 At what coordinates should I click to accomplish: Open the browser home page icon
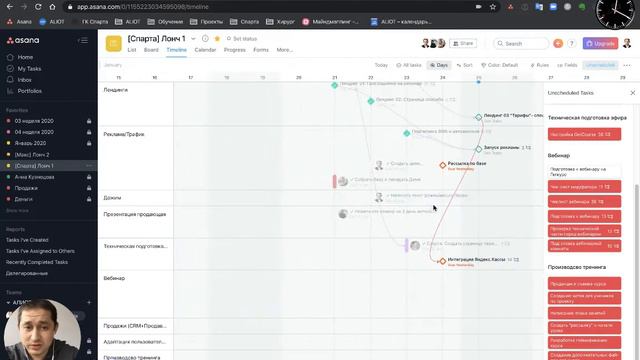click(x=52, y=7)
